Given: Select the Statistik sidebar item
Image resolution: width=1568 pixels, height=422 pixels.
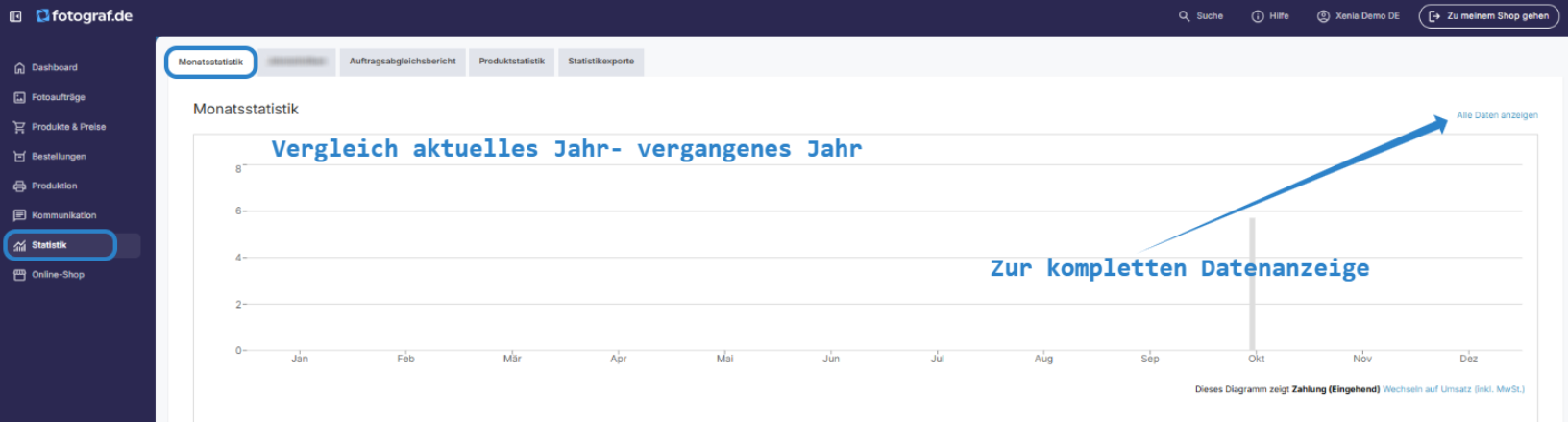Looking at the screenshot, I should pos(72,245).
